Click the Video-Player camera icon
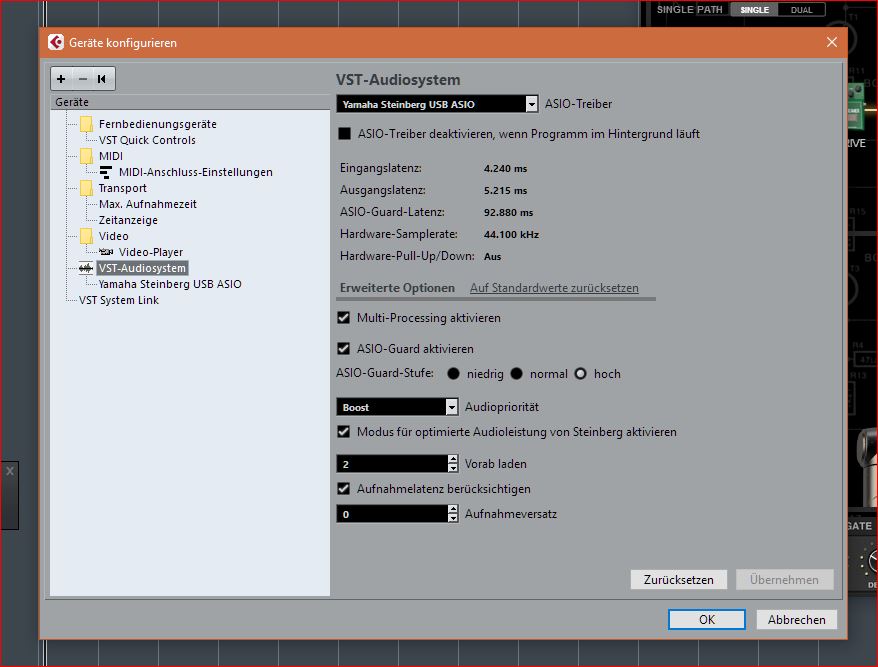The width and height of the screenshot is (878, 667). pos(106,252)
